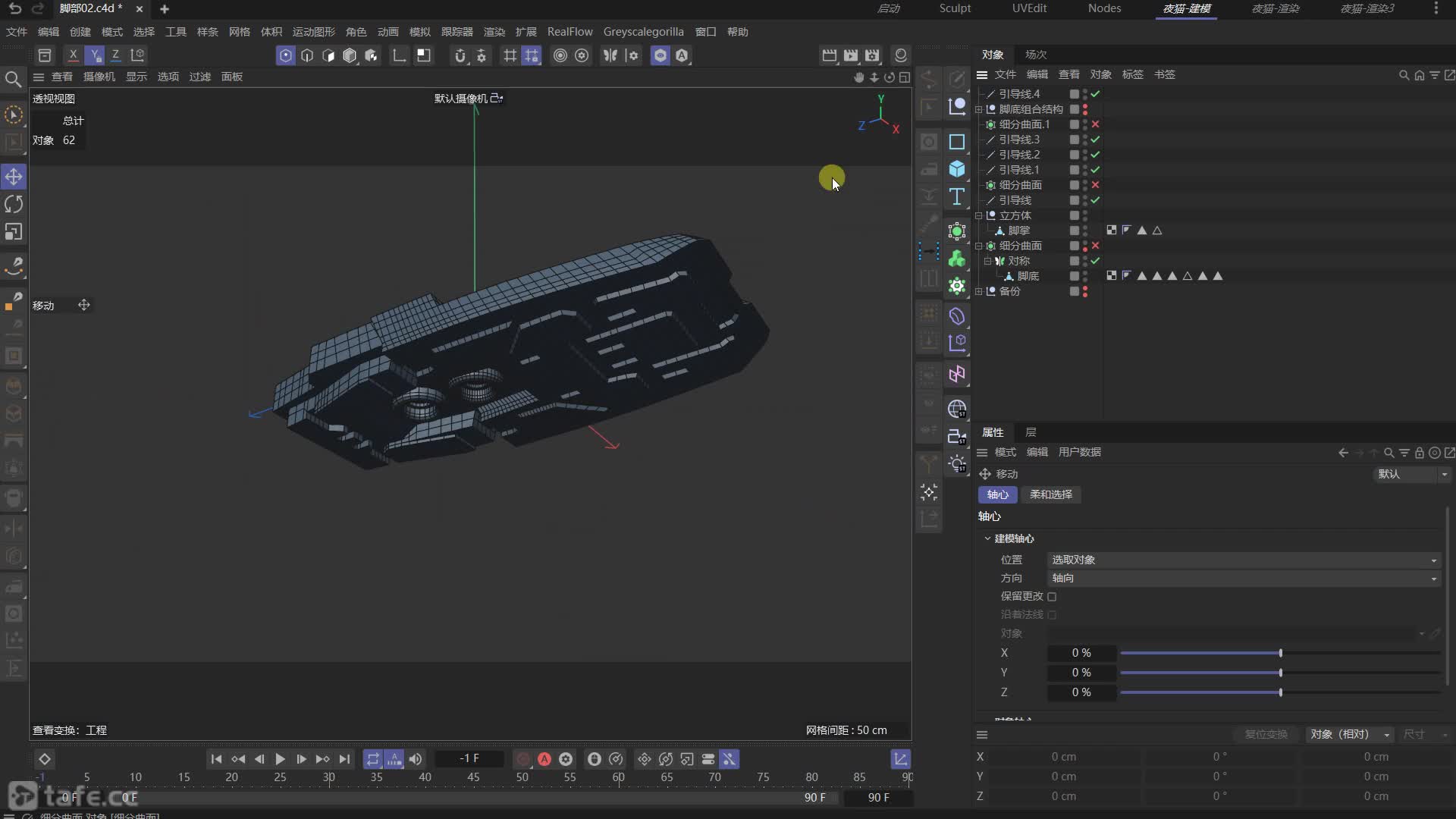
Task: Collapse the 立方体 group
Action: pyautogui.click(x=979, y=215)
